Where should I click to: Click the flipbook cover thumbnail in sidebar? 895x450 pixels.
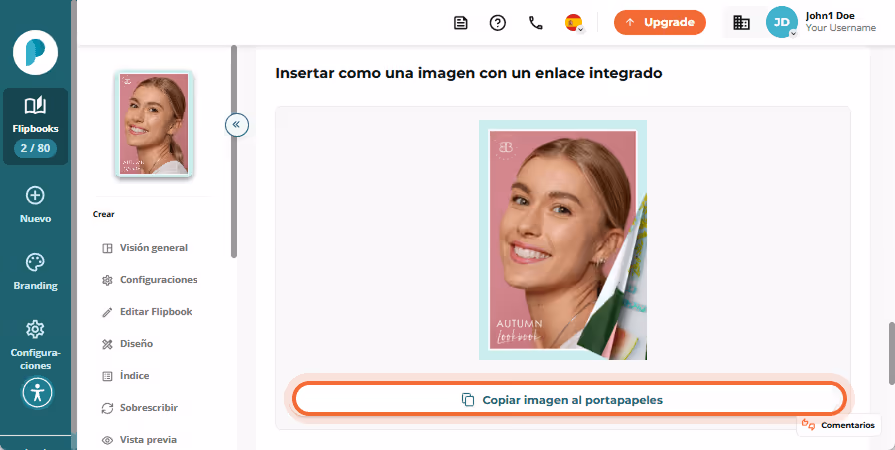tap(154, 124)
